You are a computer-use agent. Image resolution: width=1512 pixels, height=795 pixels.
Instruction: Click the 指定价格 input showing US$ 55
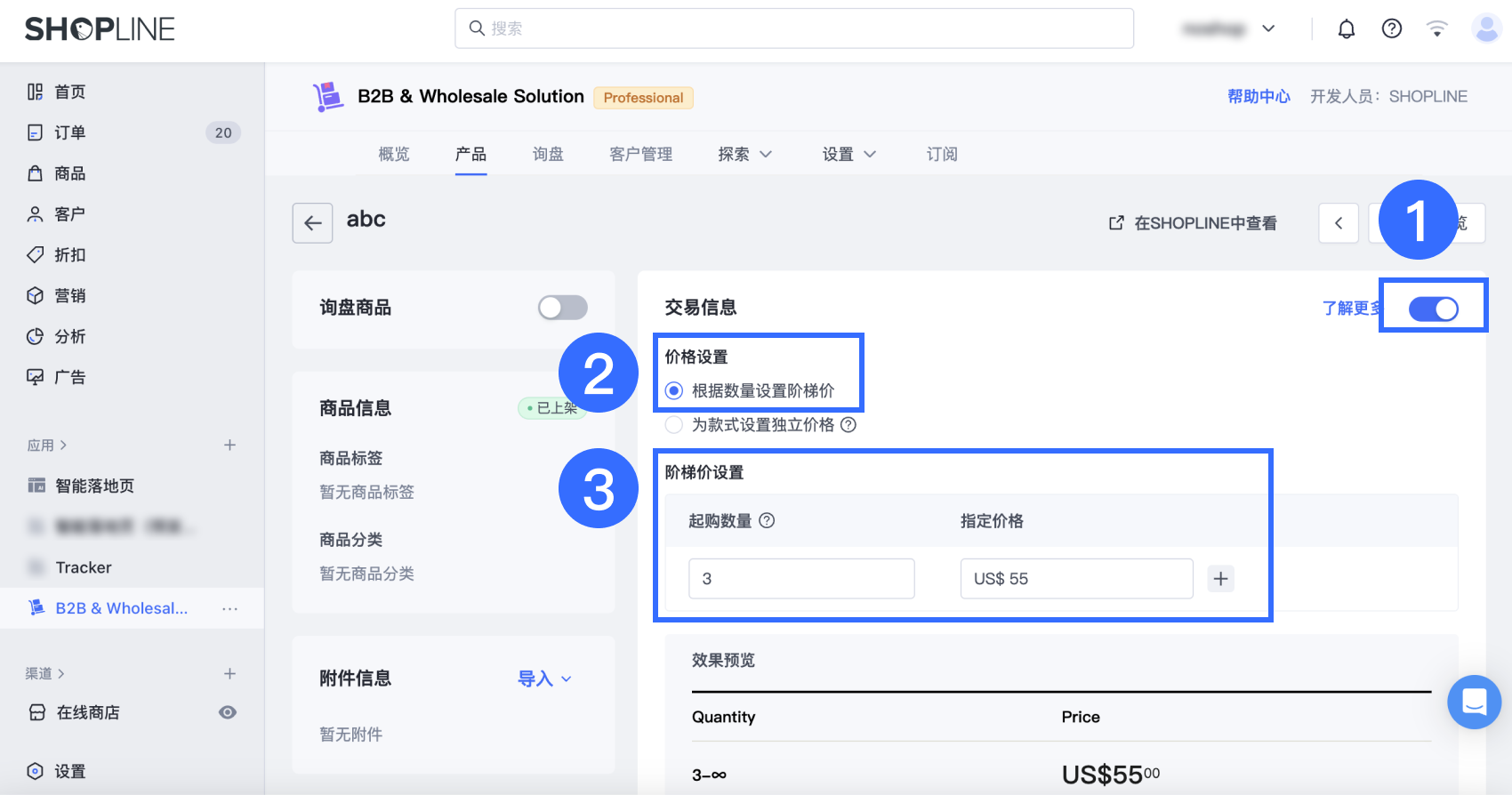click(1077, 579)
